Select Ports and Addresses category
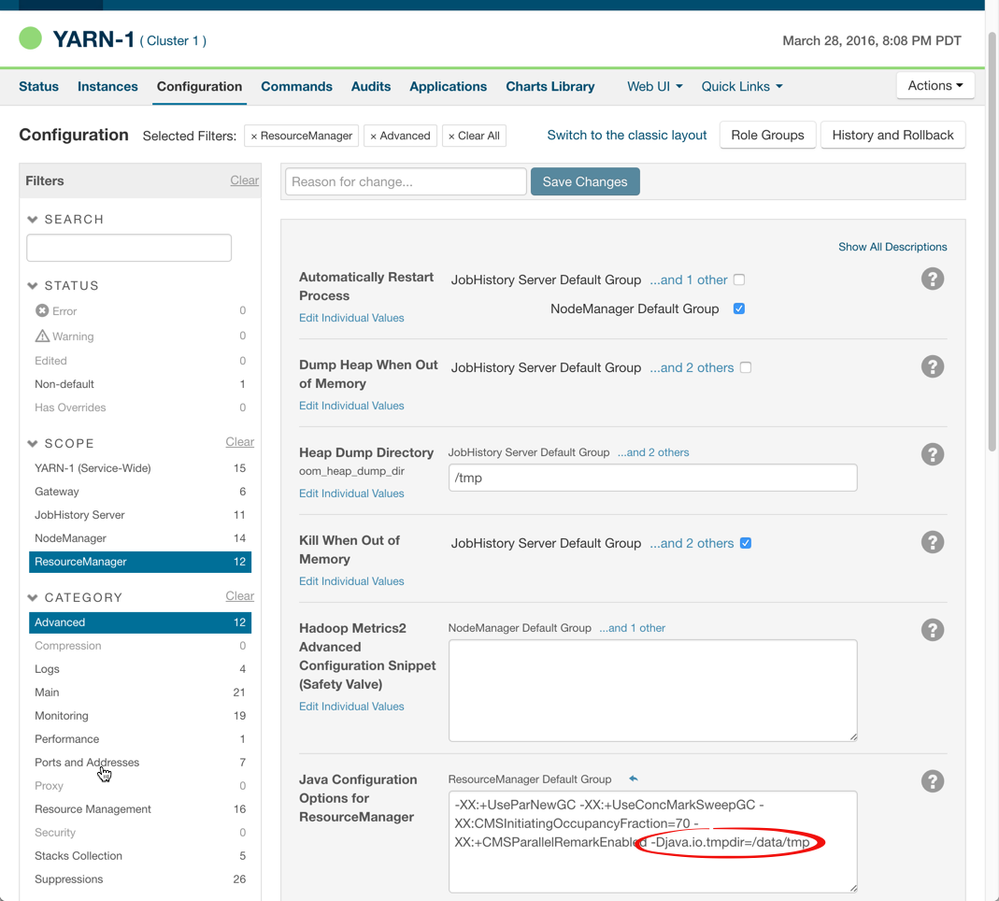This screenshot has width=999, height=901. [x=140, y=762]
